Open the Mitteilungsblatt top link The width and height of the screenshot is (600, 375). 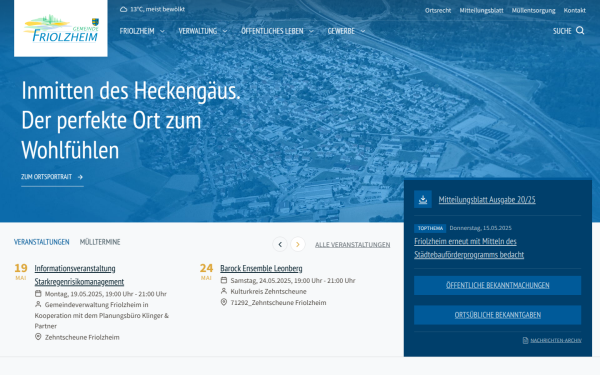pyautogui.click(x=481, y=10)
